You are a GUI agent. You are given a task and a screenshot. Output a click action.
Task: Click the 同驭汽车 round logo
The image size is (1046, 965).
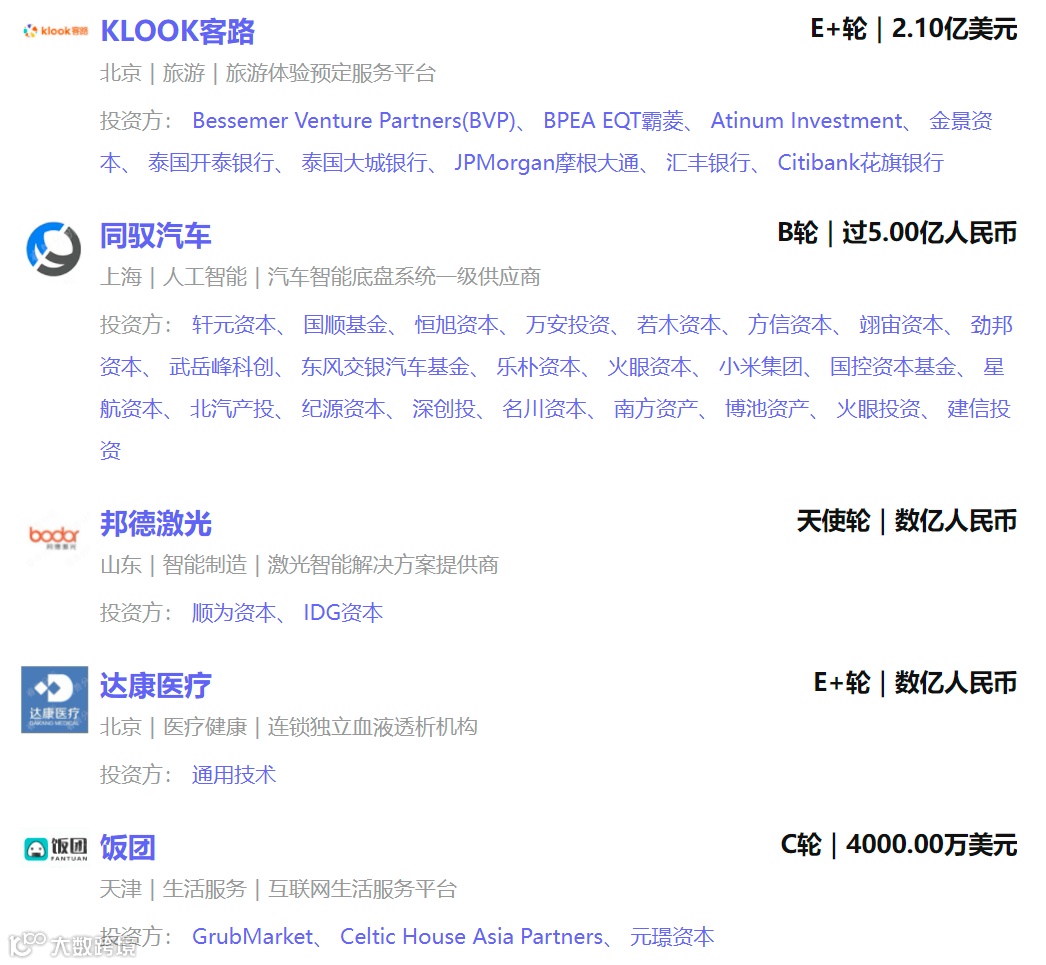point(54,249)
